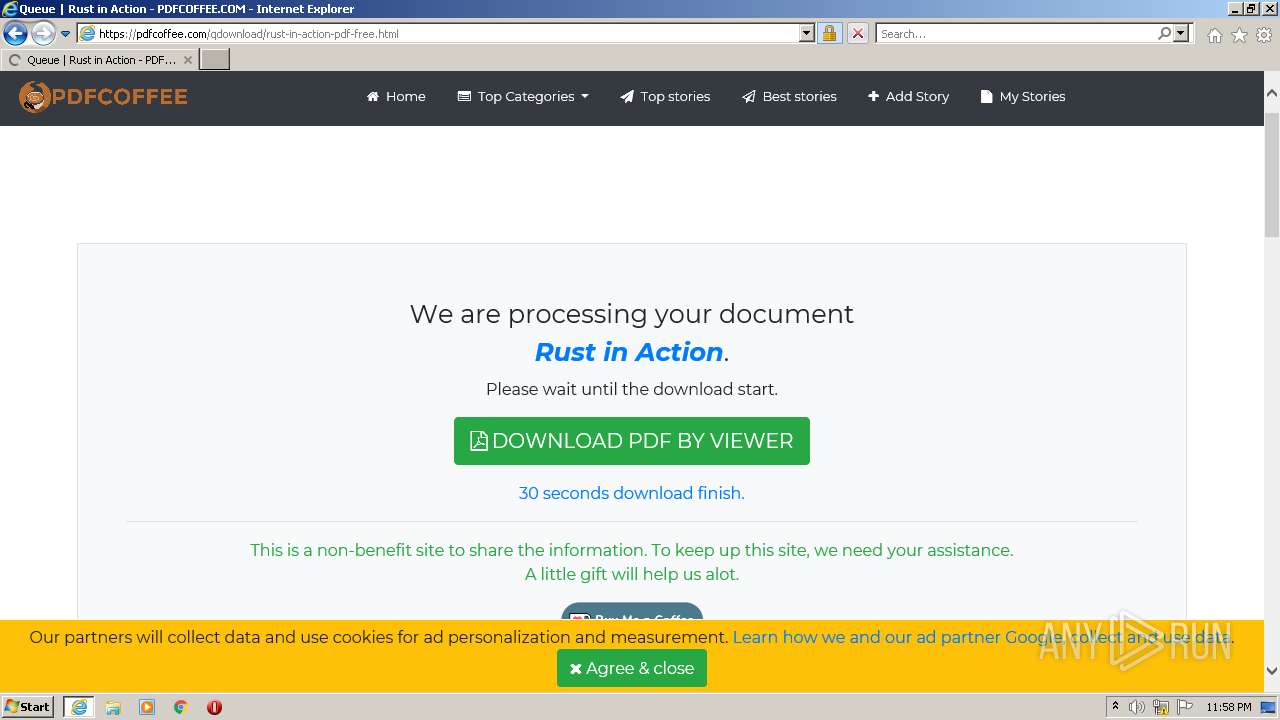Click the volume speaker tray icon
Image resolution: width=1280 pixels, height=720 pixels.
point(1137,707)
